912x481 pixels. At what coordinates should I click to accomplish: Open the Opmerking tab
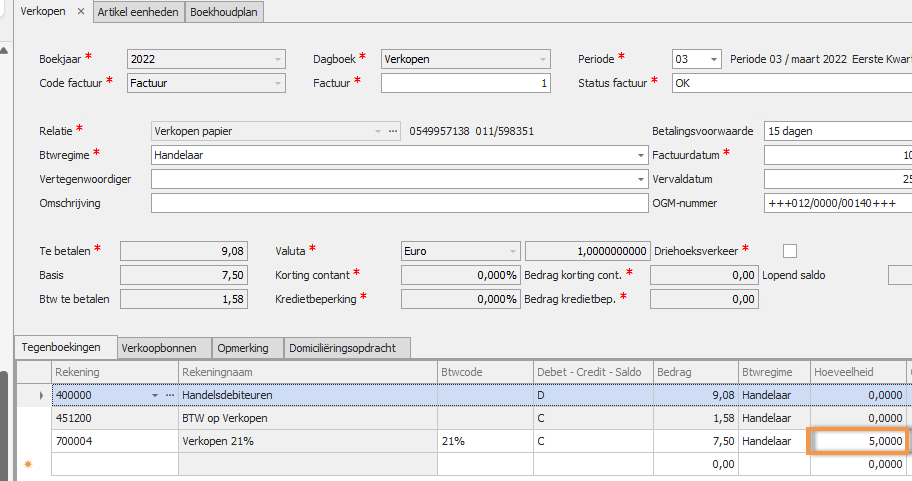[245, 348]
